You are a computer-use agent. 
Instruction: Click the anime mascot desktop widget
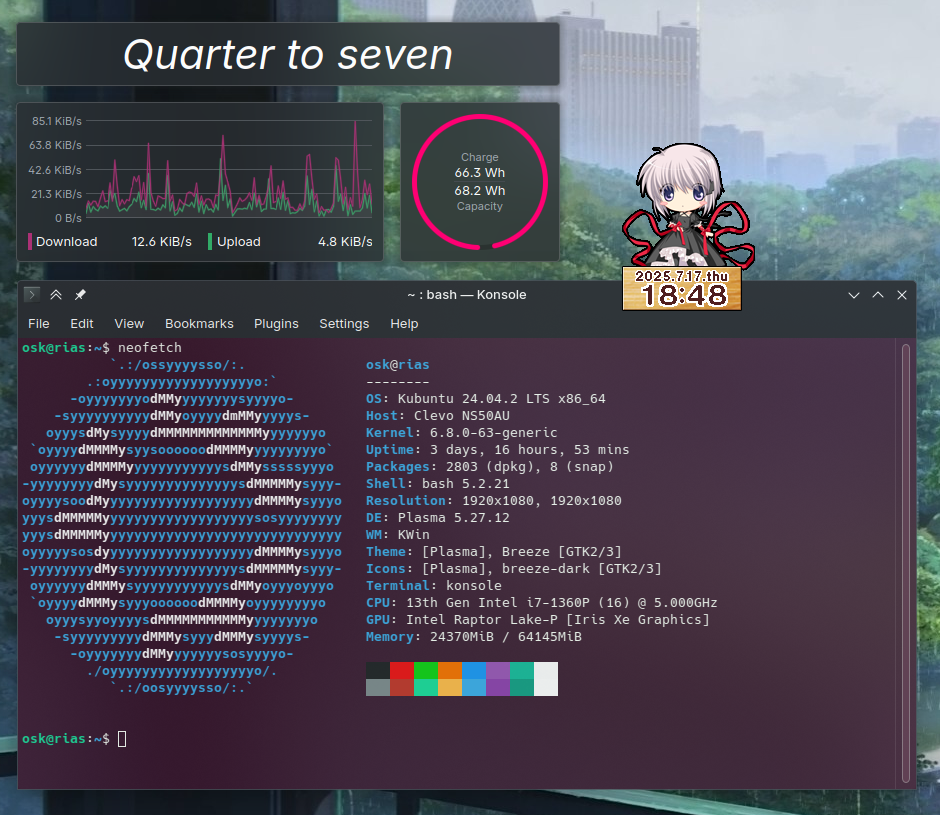(x=688, y=206)
